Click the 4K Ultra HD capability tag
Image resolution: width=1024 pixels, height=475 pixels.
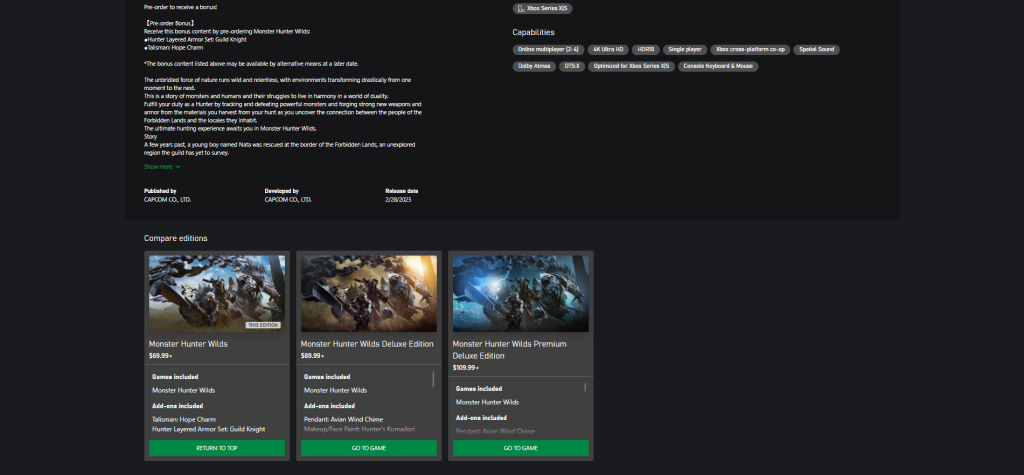point(607,49)
